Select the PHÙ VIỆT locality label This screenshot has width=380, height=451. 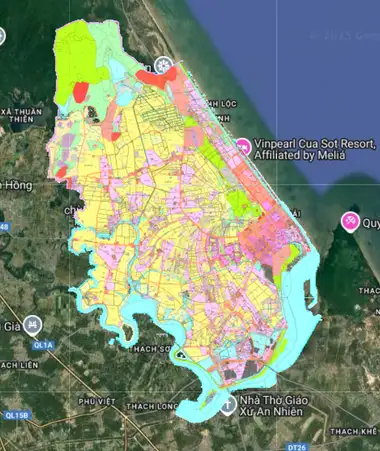click(97, 402)
